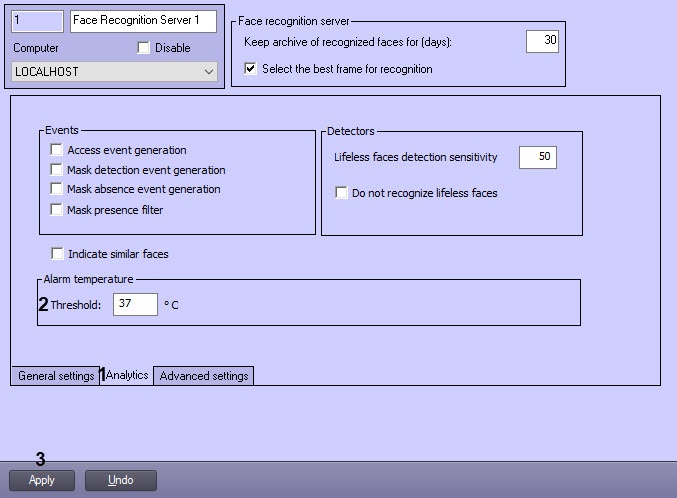677x498 pixels.
Task: Select the Analytics tab
Action: [127, 375]
